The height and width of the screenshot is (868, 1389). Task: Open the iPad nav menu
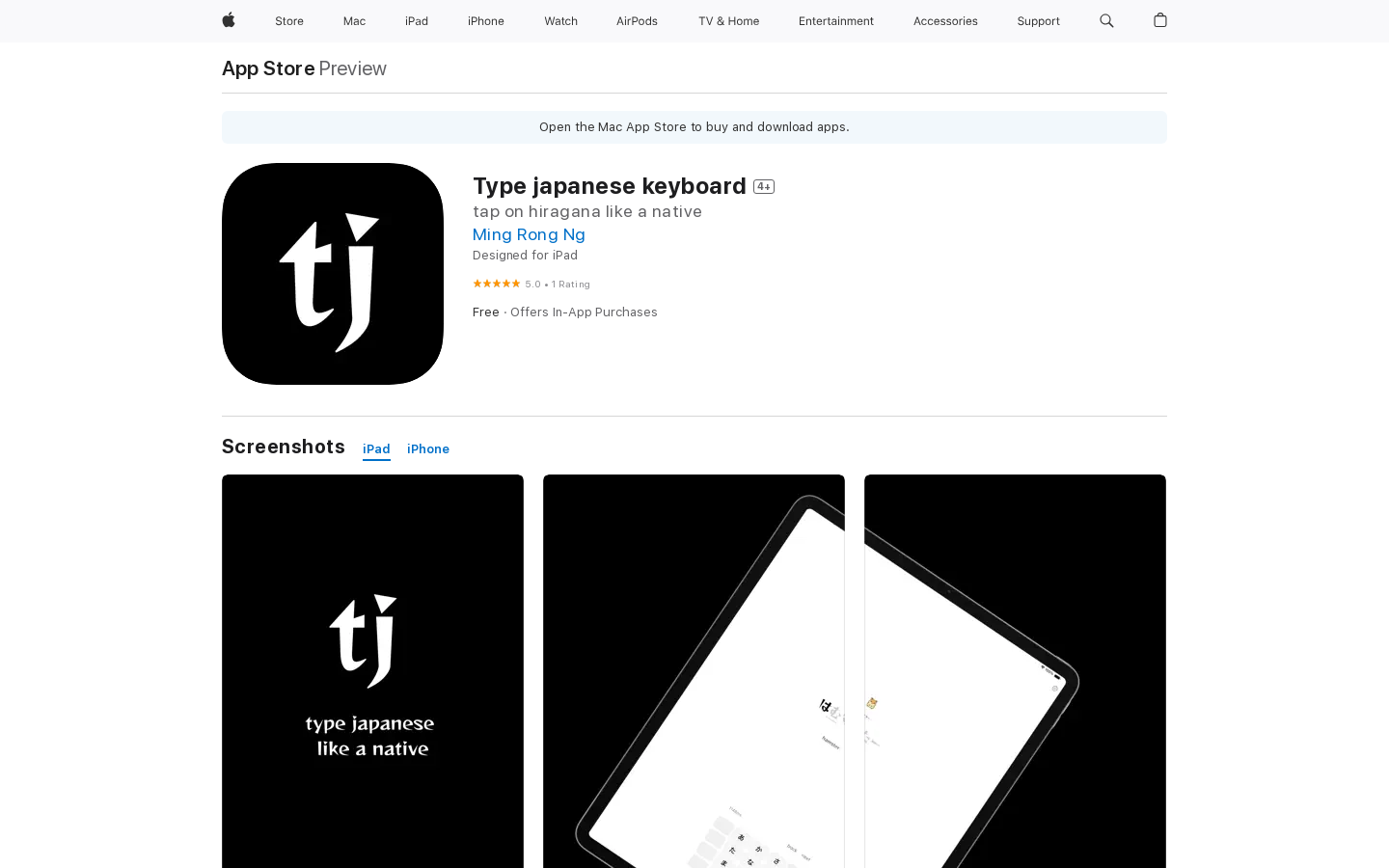tap(417, 21)
